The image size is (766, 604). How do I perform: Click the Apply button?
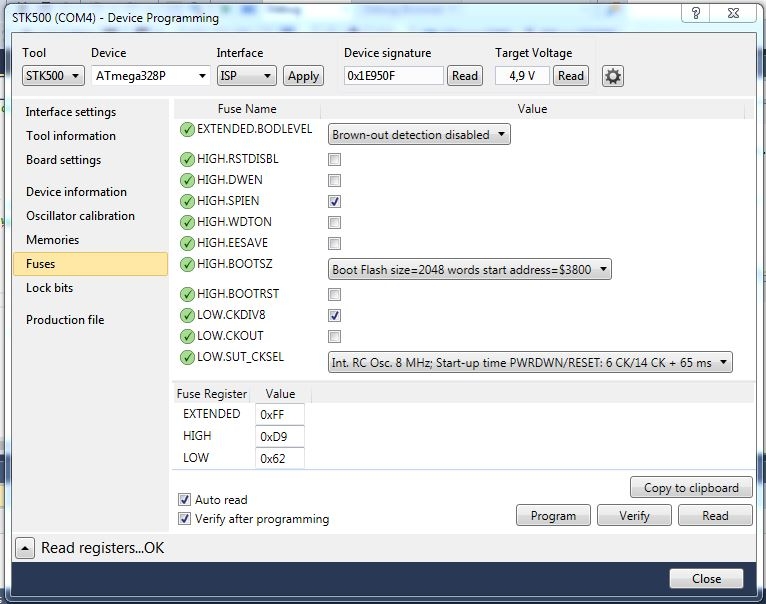(303, 76)
